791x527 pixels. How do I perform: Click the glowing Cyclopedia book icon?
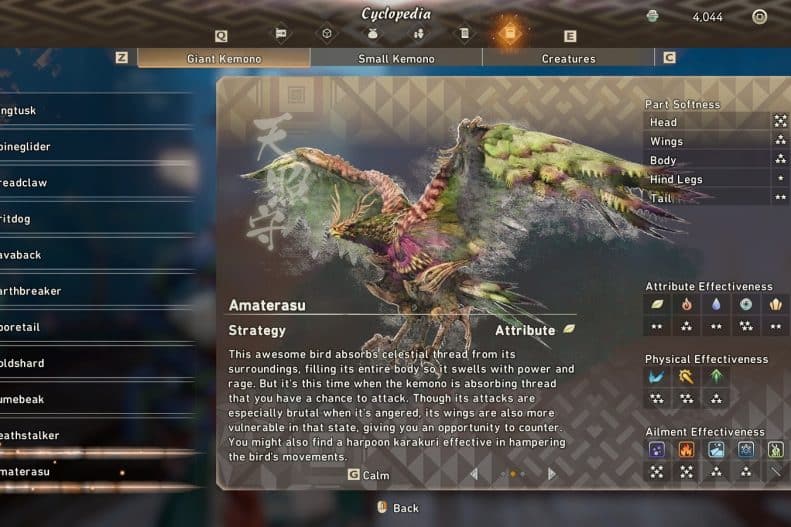coord(510,33)
